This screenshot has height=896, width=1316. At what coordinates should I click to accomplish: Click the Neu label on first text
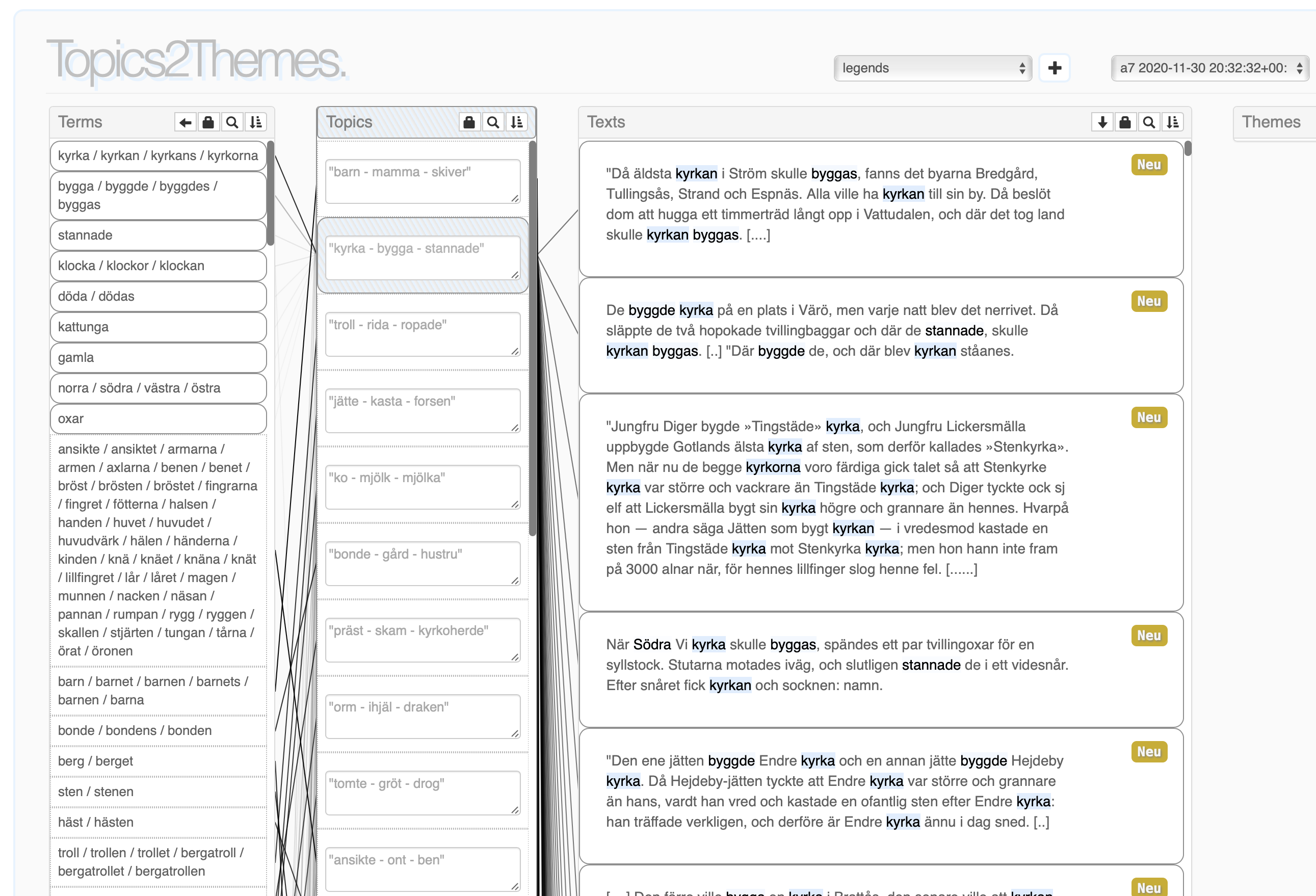[x=1149, y=165]
